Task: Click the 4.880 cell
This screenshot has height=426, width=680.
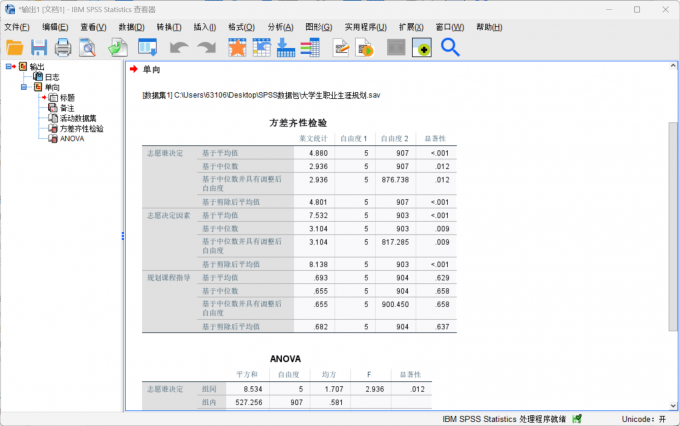Action: [x=318, y=153]
